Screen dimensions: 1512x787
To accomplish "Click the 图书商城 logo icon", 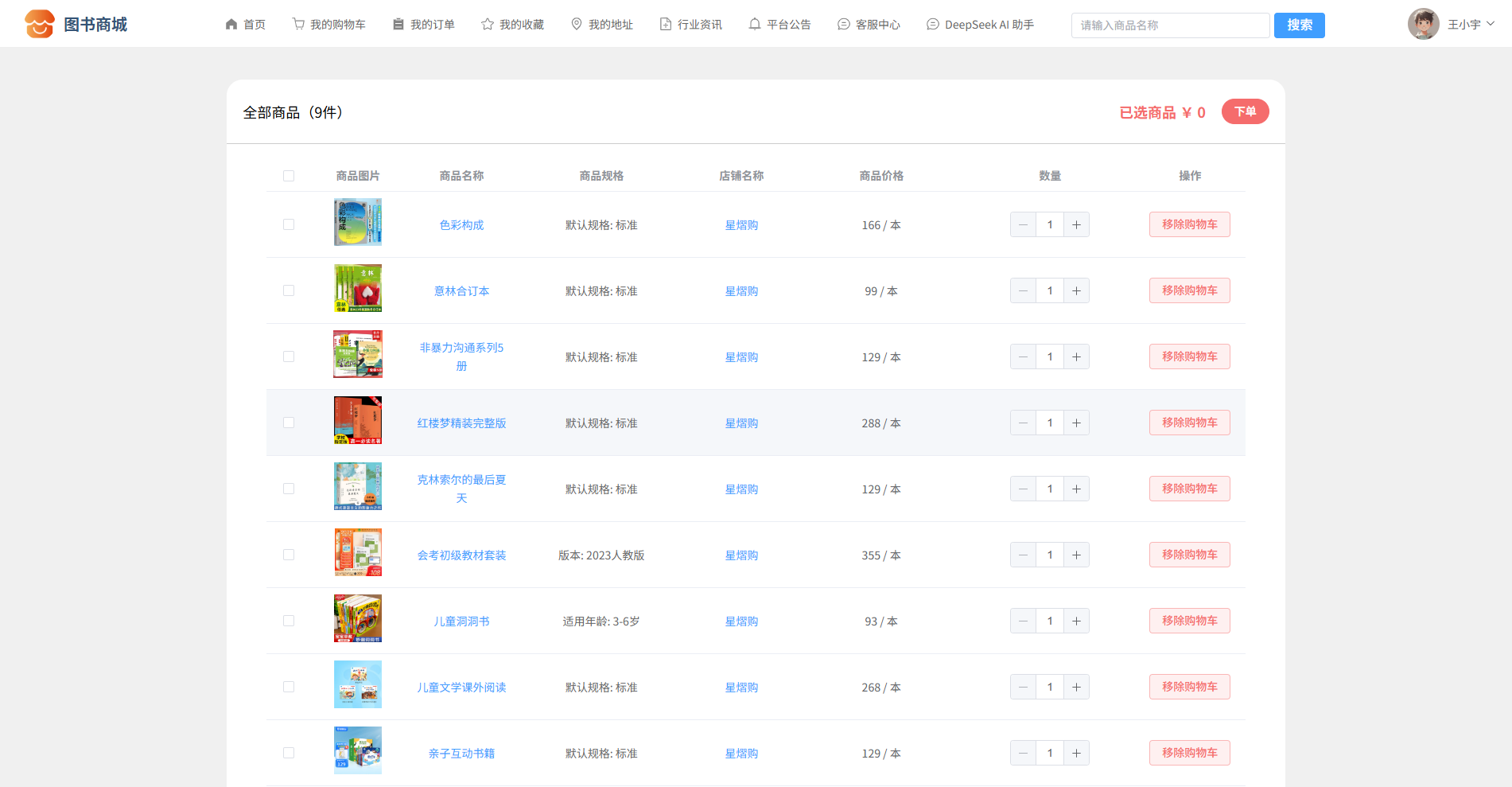I will [x=39, y=24].
